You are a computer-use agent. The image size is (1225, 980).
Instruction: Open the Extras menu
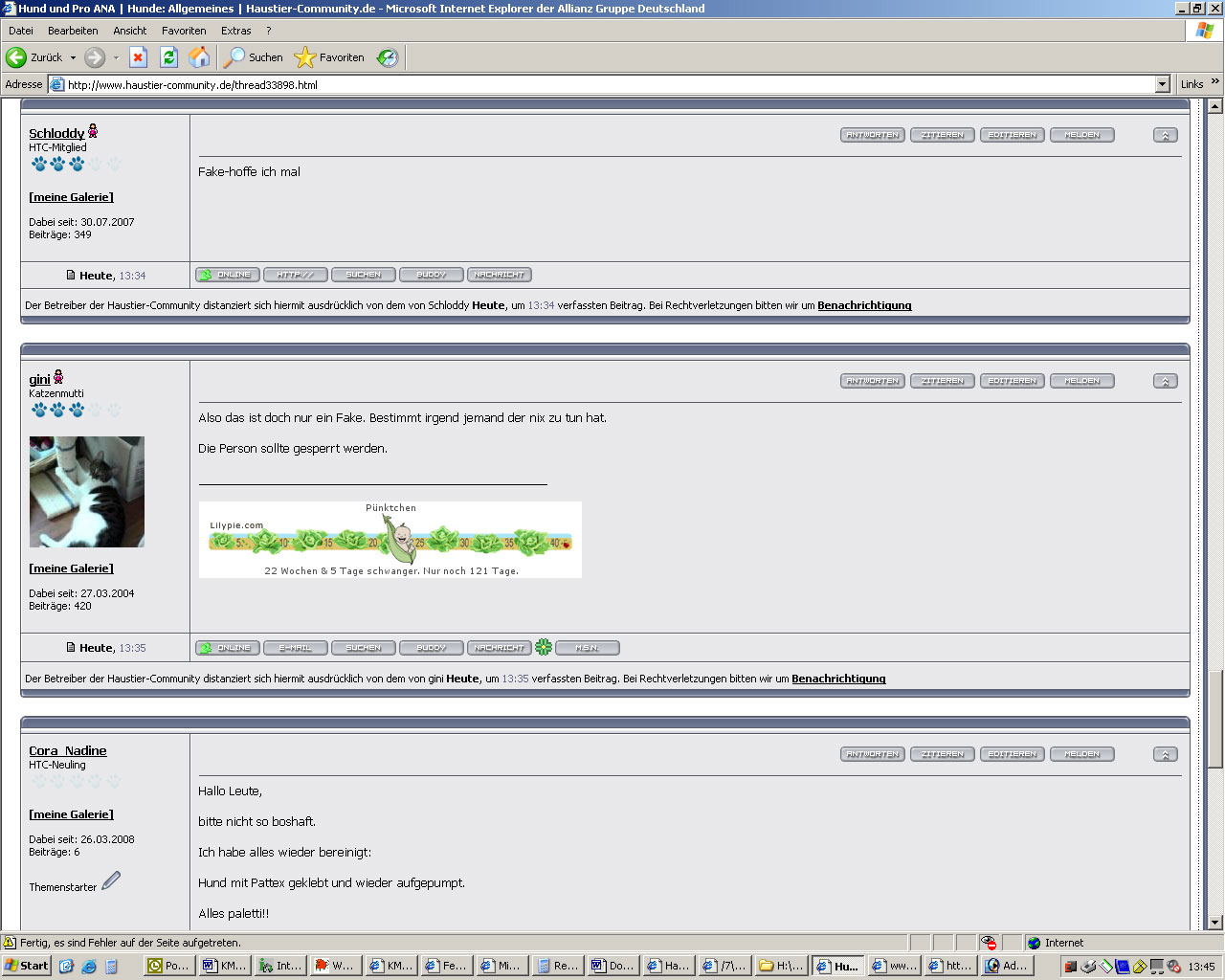coord(235,31)
